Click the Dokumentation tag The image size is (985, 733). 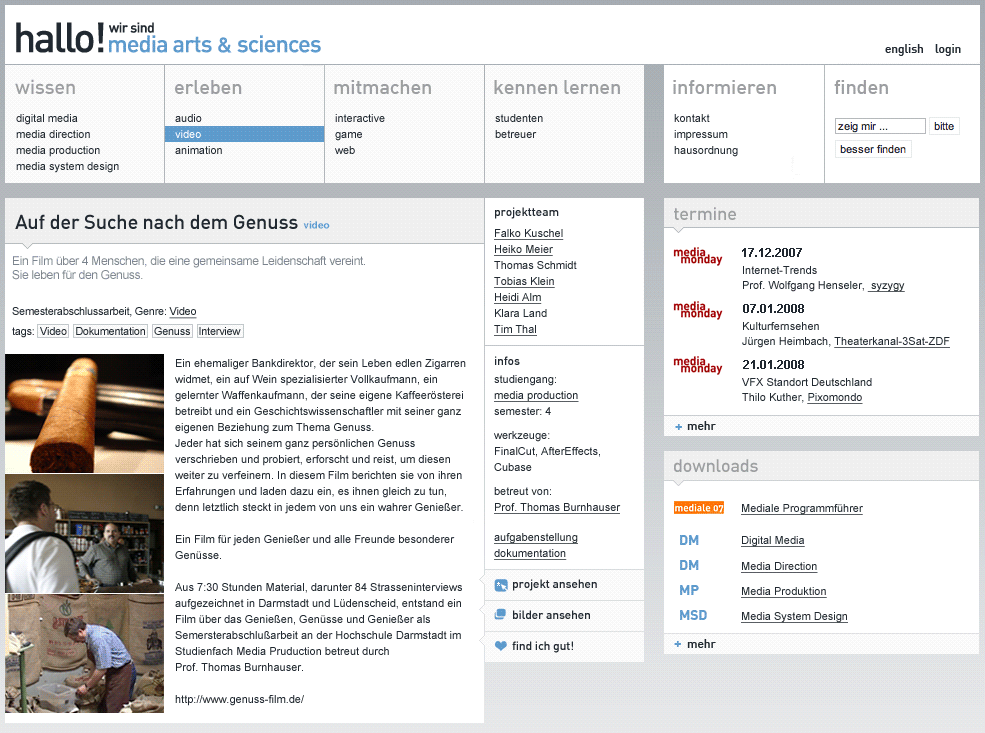coord(111,331)
